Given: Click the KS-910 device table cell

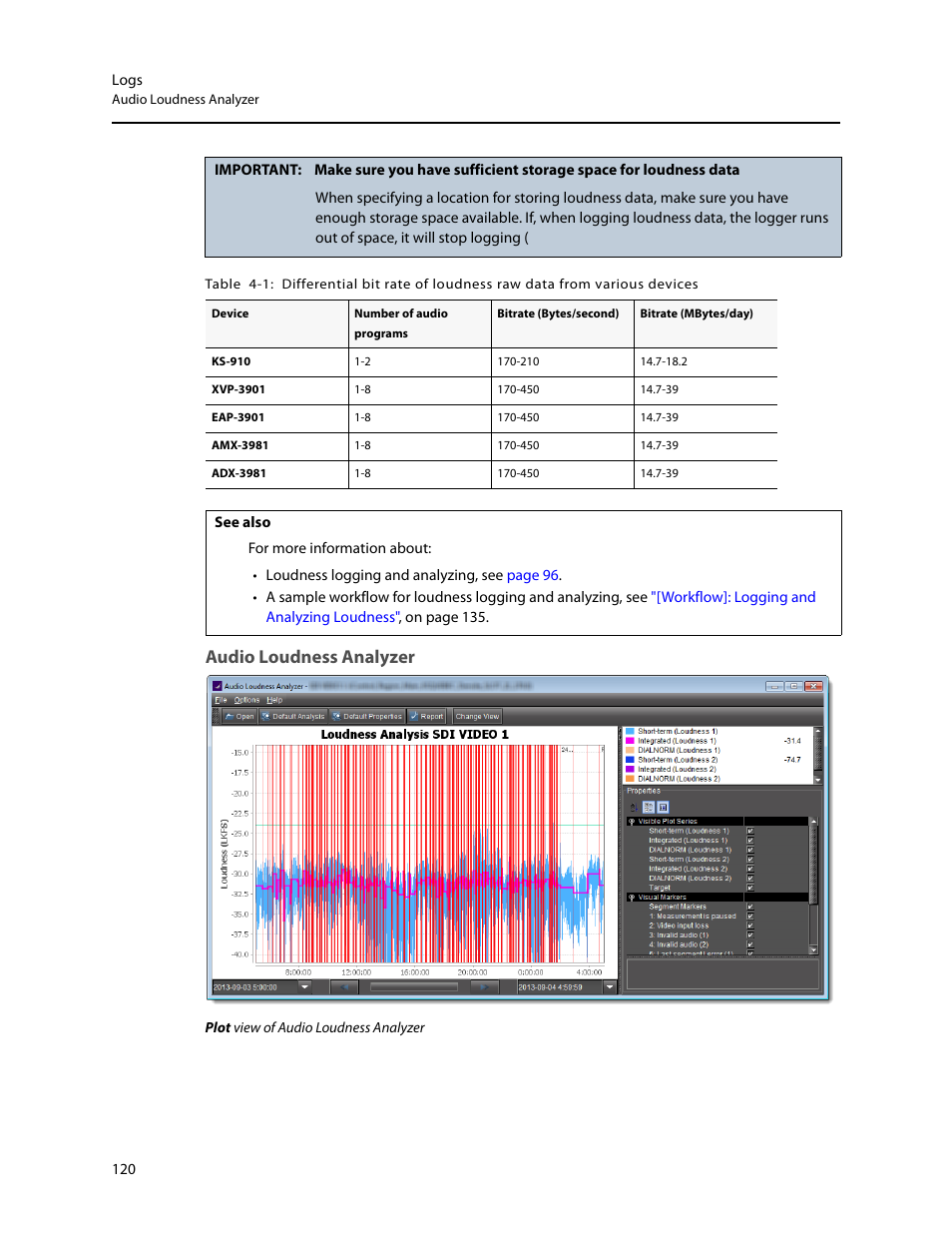Looking at the screenshot, I should [276, 361].
